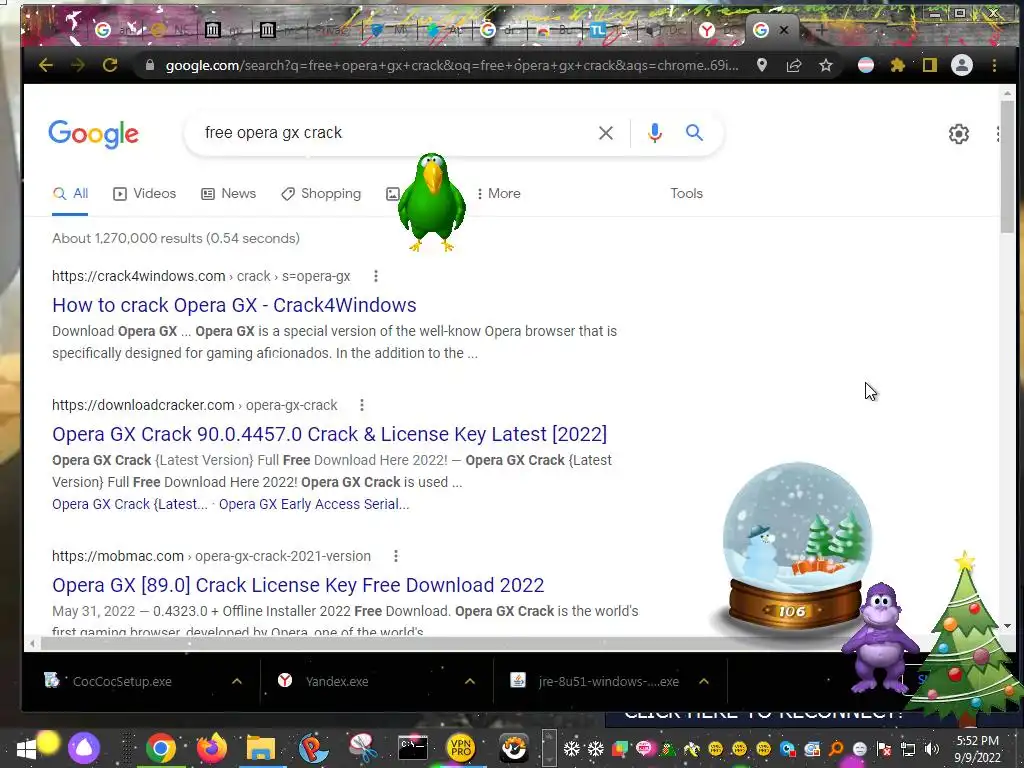Expand options for the CocCocSetup.exe download
The image size is (1024, 768).
click(x=237, y=681)
